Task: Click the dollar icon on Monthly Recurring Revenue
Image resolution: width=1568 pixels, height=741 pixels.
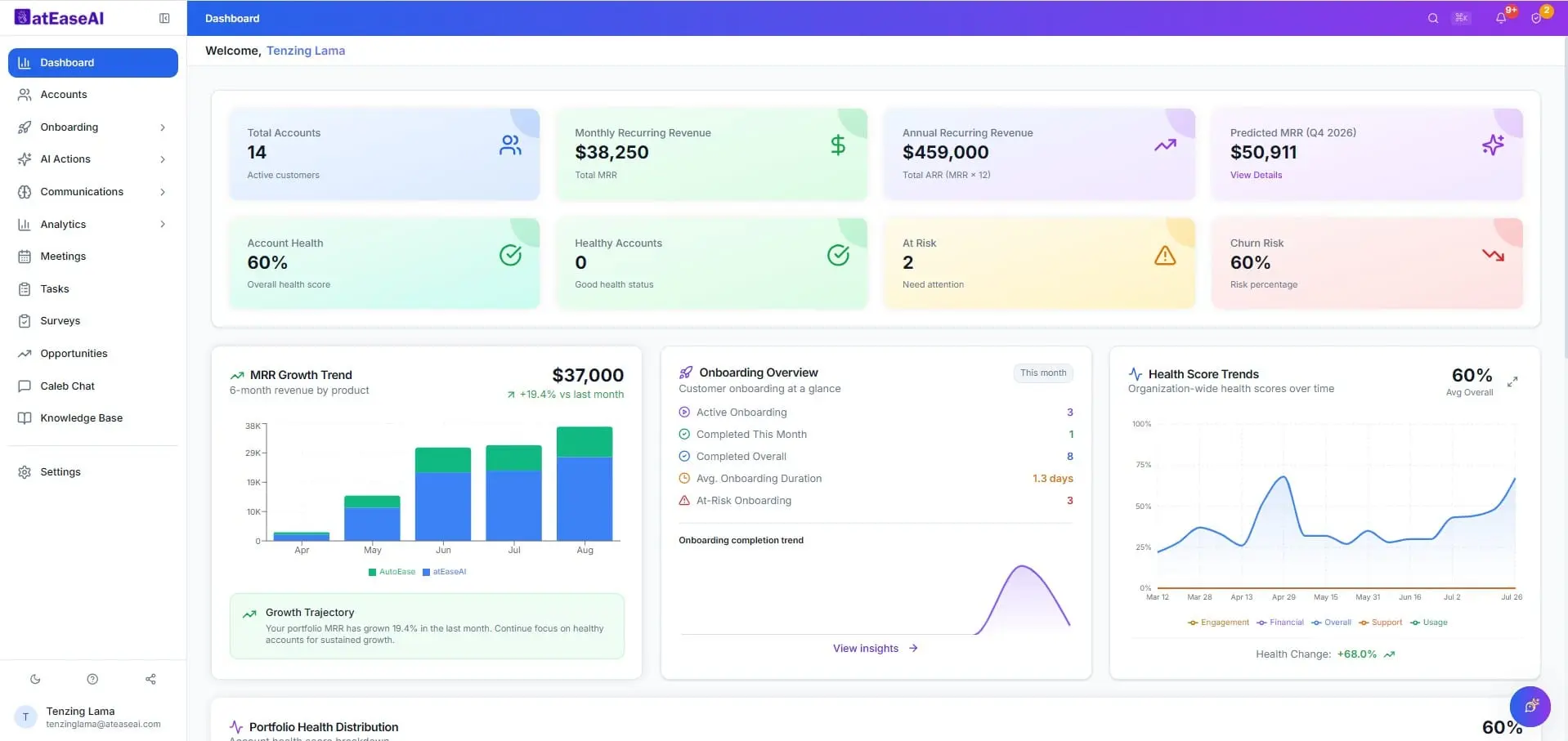Action: tap(838, 145)
